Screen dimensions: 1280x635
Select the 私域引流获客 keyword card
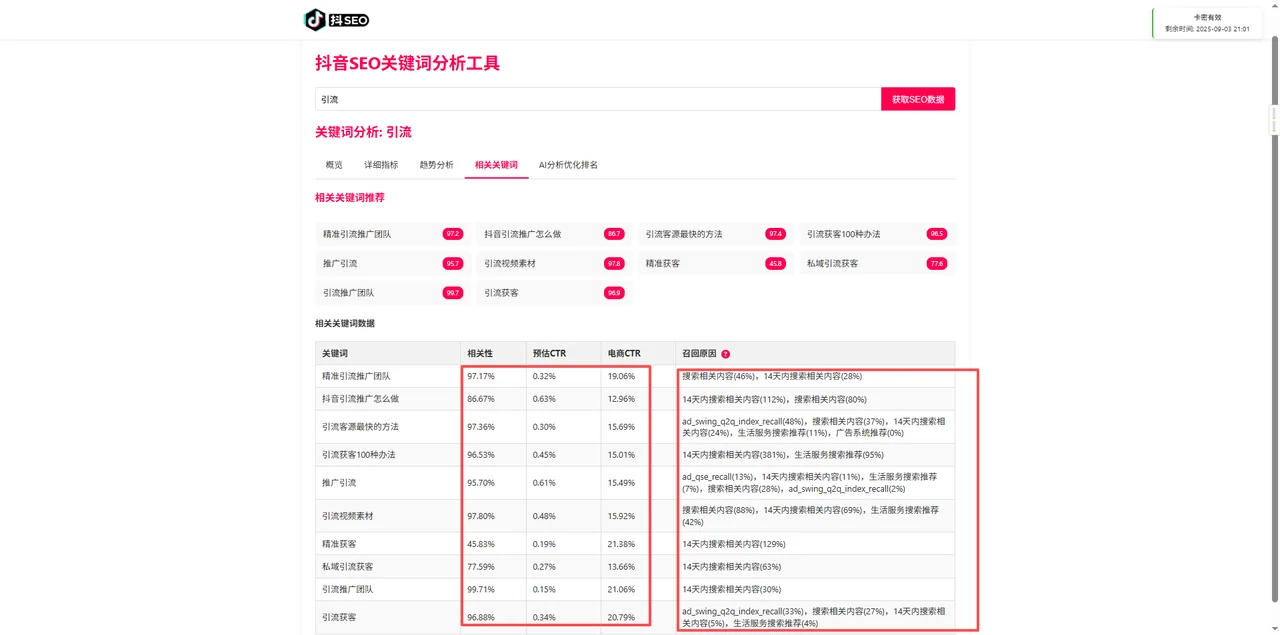(877, 264)
